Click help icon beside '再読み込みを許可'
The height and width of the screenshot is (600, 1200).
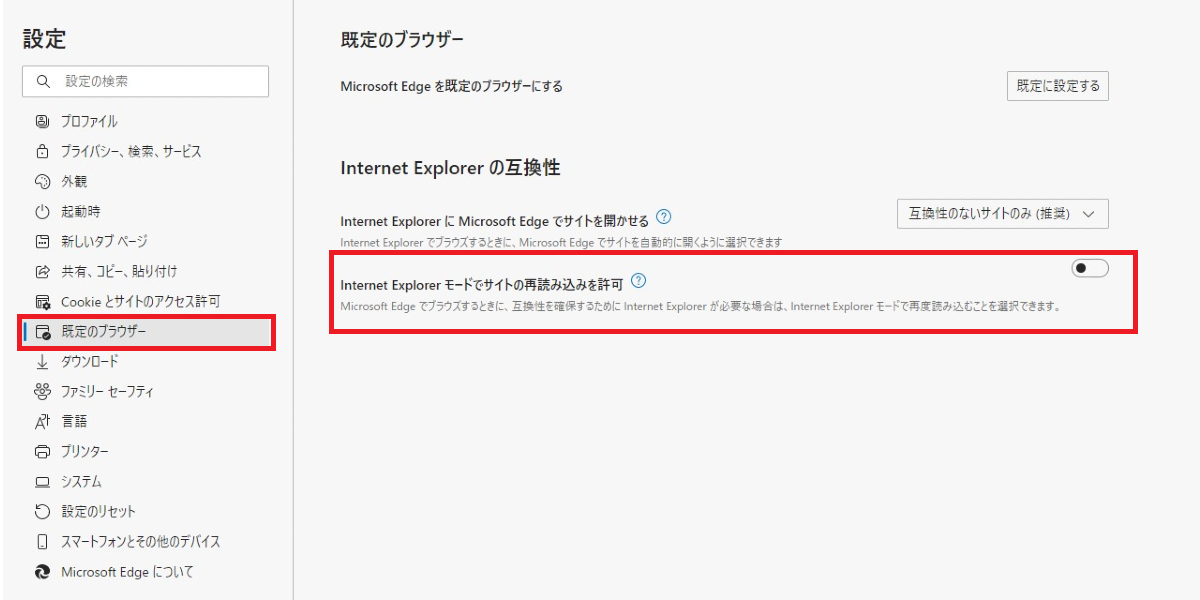(x=640, y=281)
